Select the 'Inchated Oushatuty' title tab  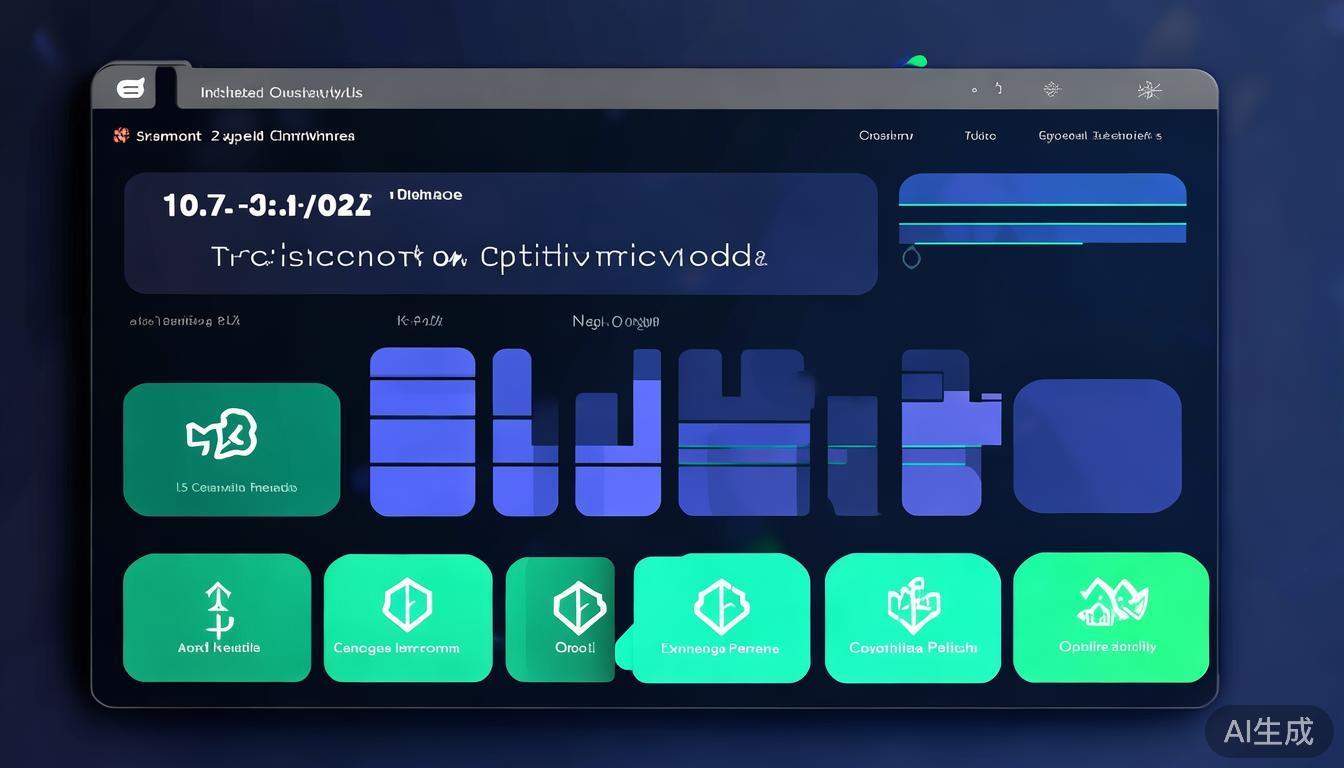pos(281,93)
